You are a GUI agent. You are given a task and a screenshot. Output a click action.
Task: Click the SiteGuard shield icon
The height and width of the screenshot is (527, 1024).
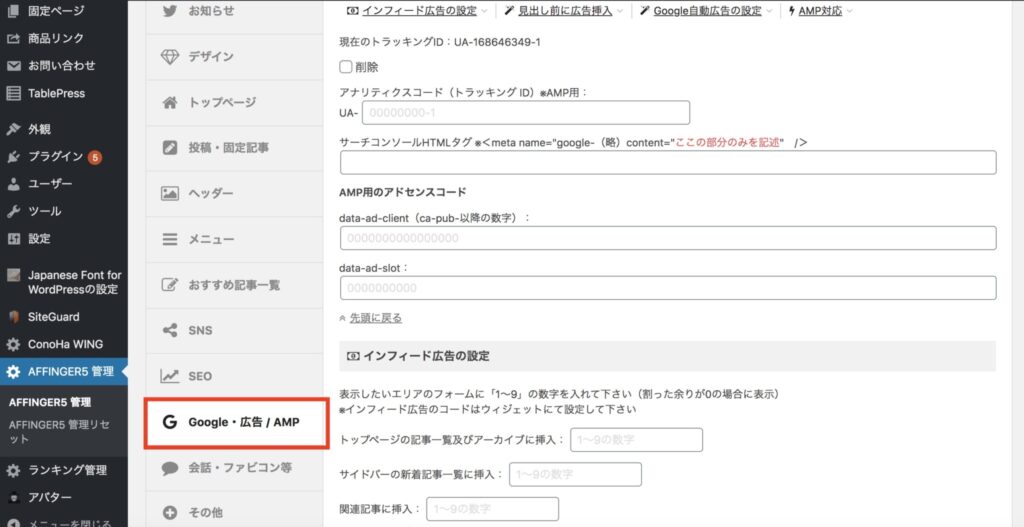click(13, 317)
